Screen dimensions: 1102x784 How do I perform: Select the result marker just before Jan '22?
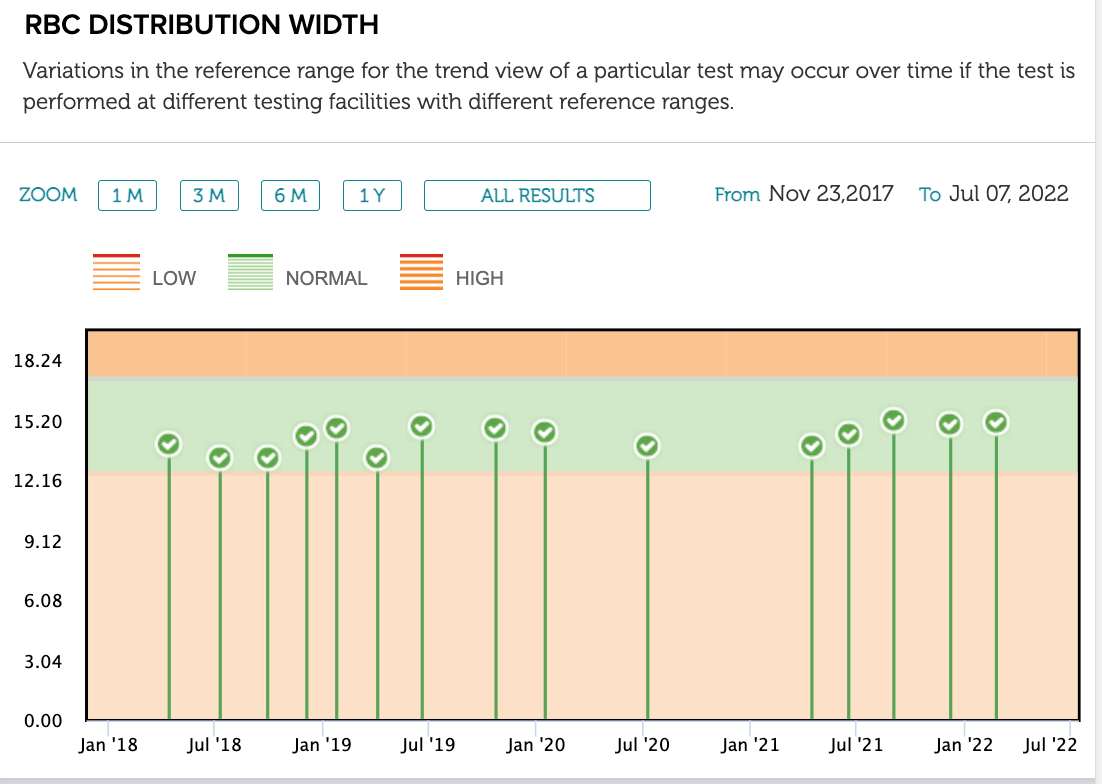[950, 424]
